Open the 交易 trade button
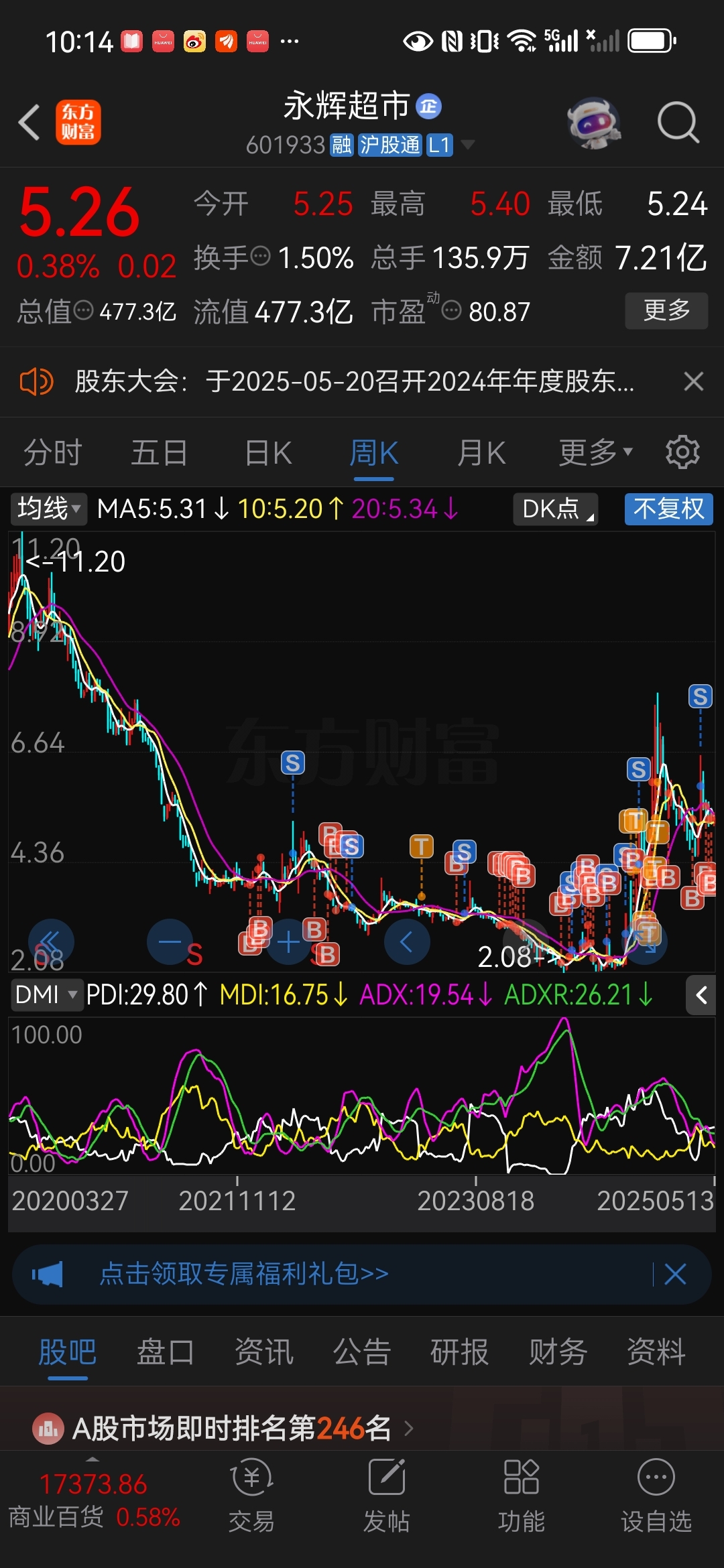The width and height of the screenshot is (724, 1568). (x=251, y=1496)
